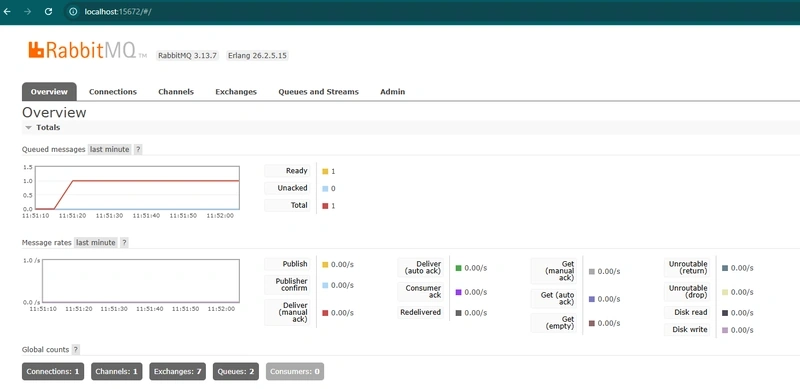800x389 pixels.
Task: Click the dark gray Redelivered swatch
Action: 458,313
